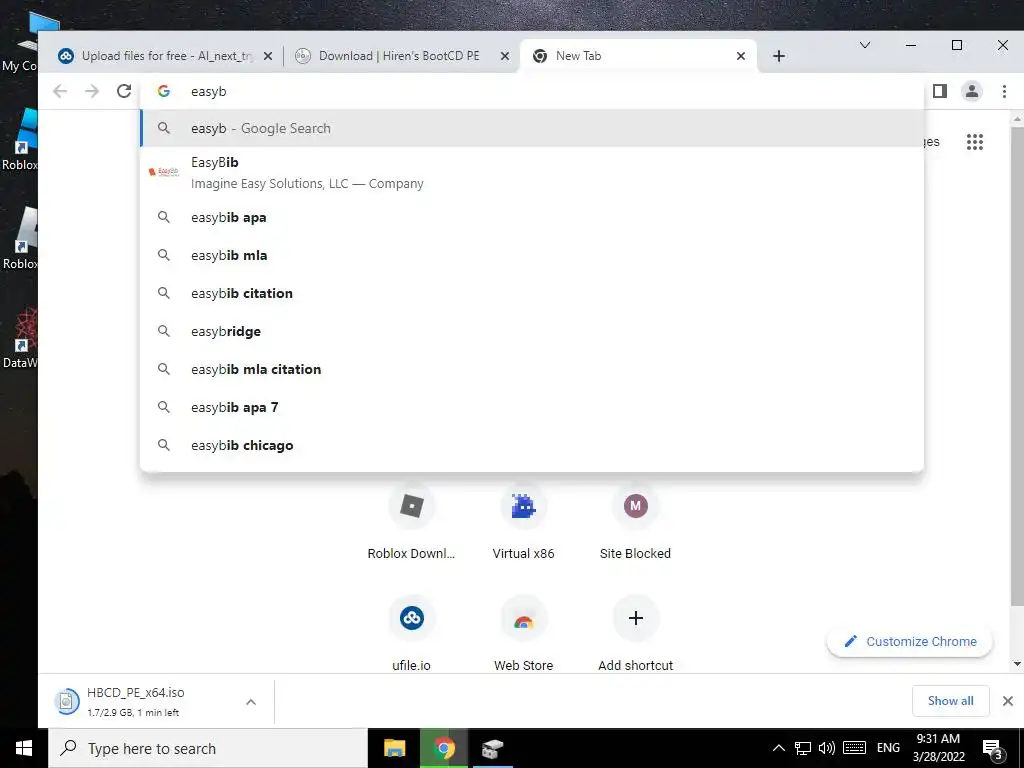Switch to Download Hiren's BootCD PE tab

point(402,56)
